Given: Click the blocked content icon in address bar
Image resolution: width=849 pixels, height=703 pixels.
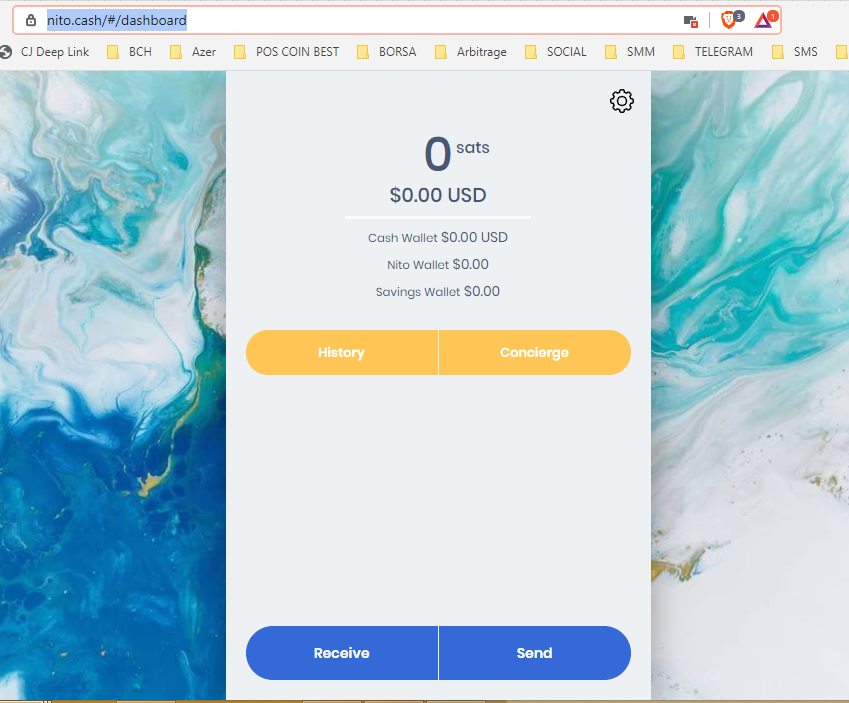Looking at the screenshot, I should pos(690,21).
